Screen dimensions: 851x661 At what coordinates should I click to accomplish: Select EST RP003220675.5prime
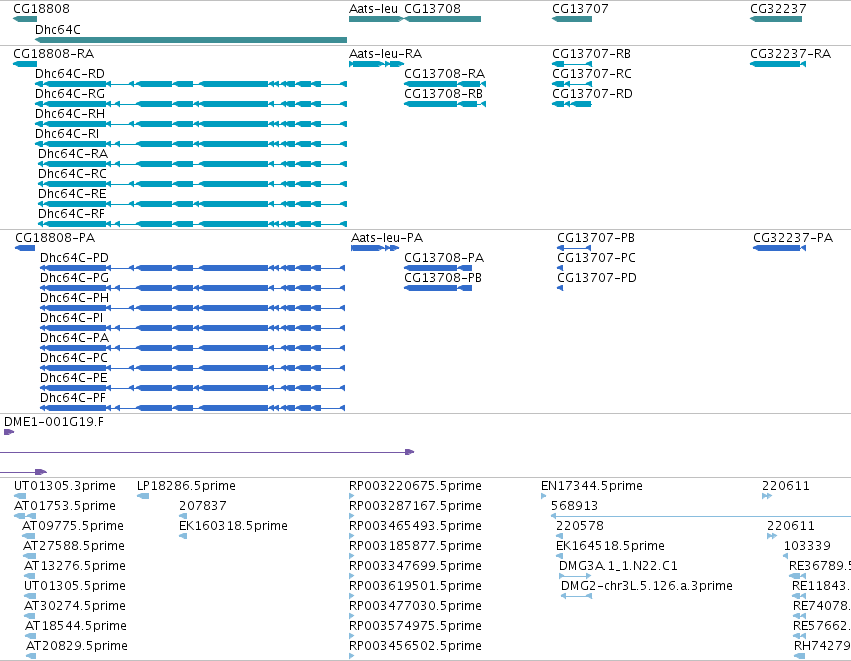(415, 486)
